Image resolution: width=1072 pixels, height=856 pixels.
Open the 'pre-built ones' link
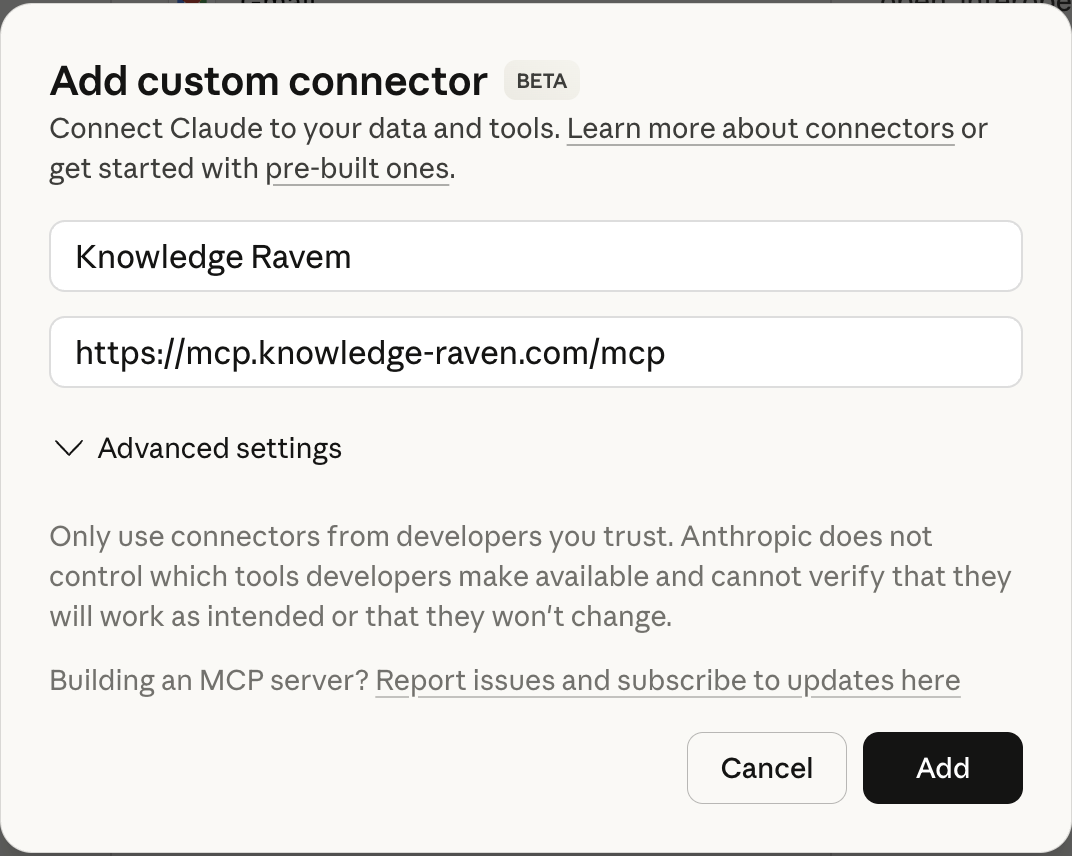(358, 168)
